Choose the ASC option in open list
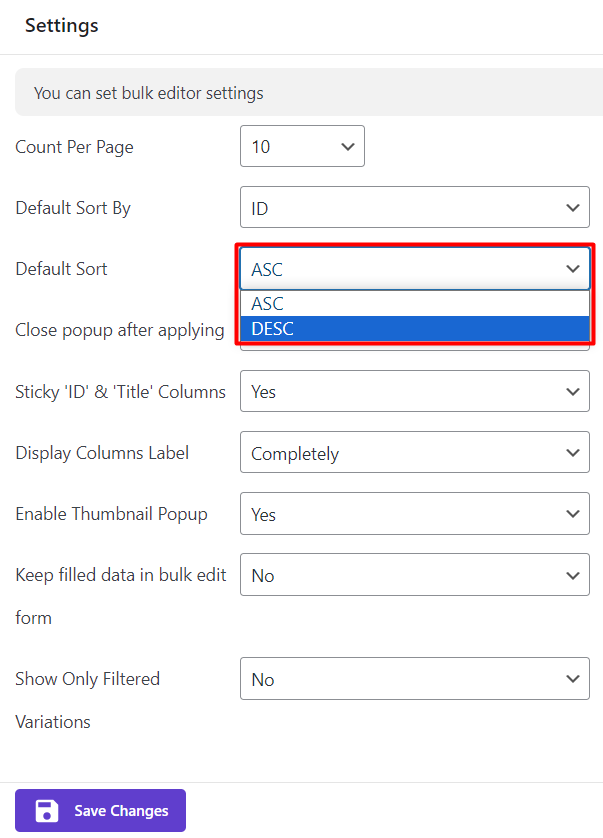The width and height of the screenshot is (603, 838). (414, 304)
